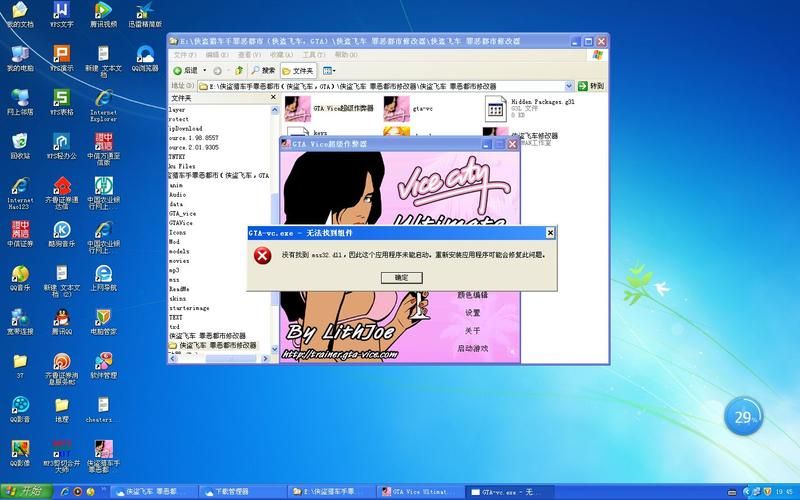This screenshot has width=800, height=500.
Task: Open the 帮助(H) menu in Explorer
Action: coord(346,55)
